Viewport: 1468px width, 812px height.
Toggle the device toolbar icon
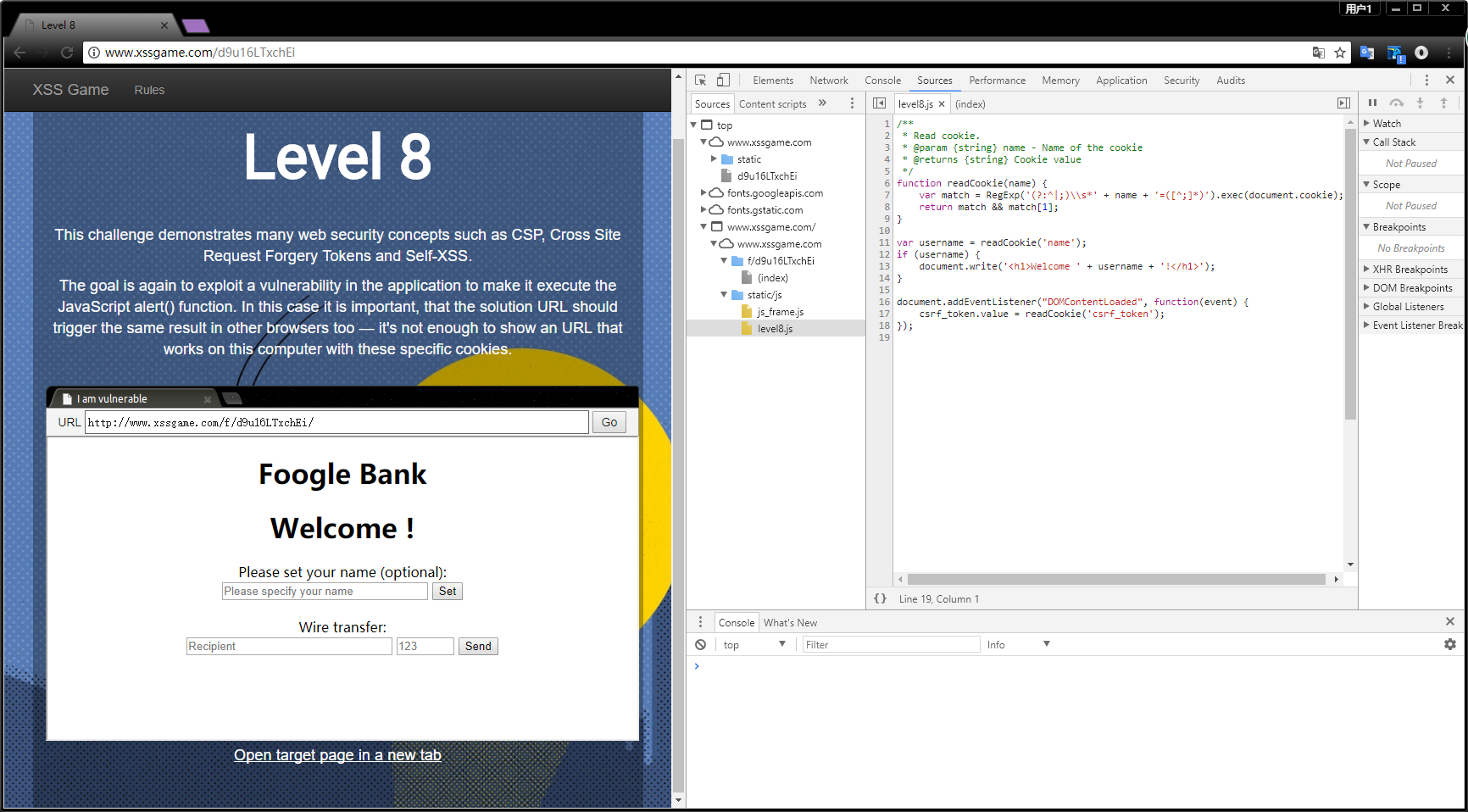coord(723,81)
